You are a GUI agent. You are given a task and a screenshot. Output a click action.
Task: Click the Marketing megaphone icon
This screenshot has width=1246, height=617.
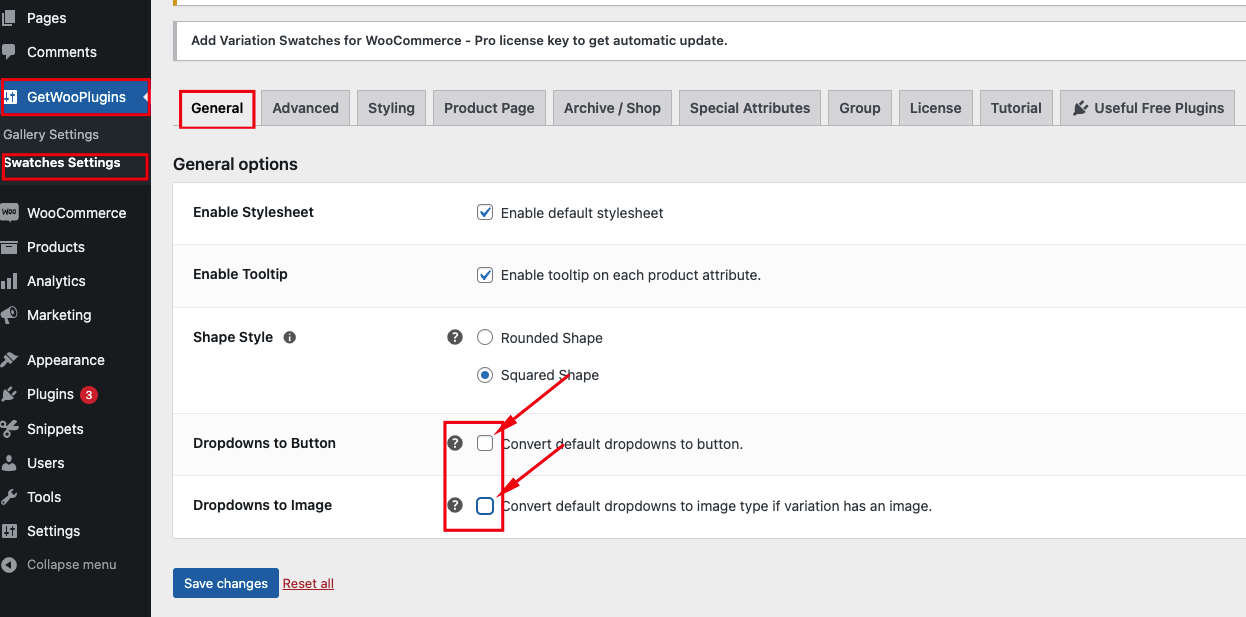point(9,315)
